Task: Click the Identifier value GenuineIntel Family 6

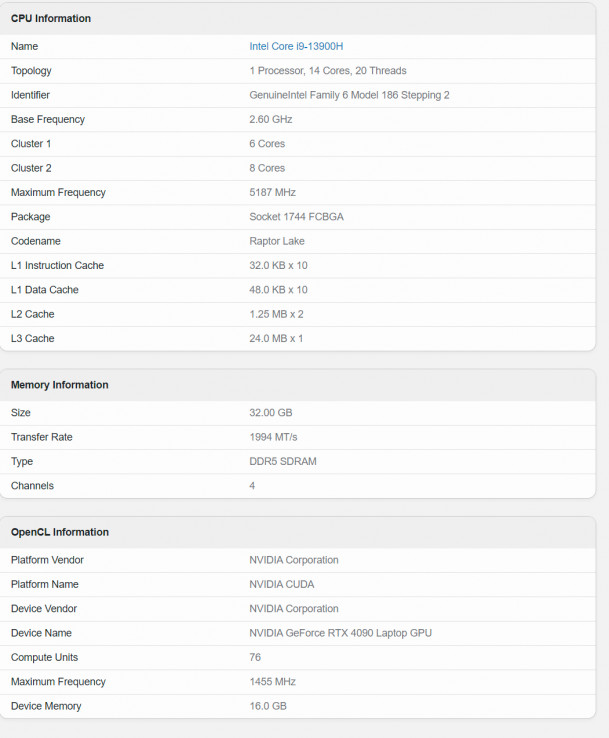Action: 349,95
